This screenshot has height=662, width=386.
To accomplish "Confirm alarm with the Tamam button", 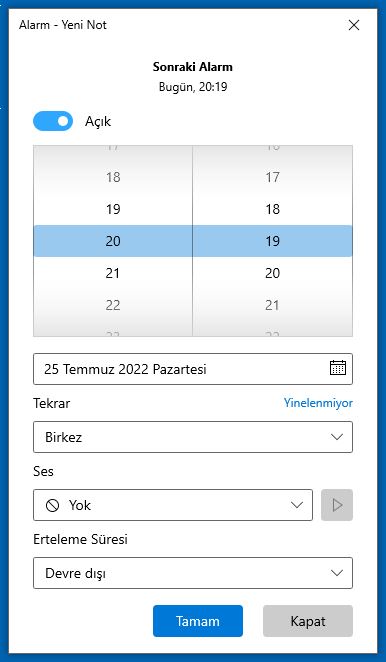I will pyautogui.click(x=198, y=621).
